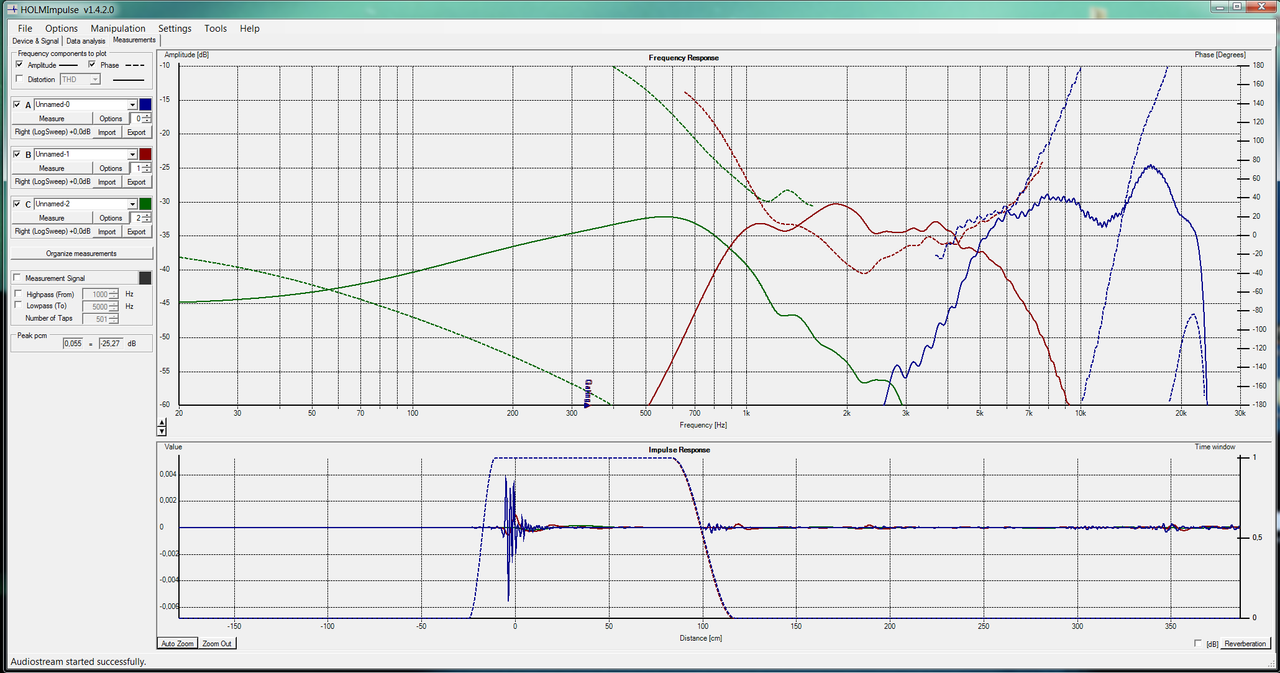The height and width of the screenshot is (673, 1280).
Task: Enable the Measurement Signal checkbox
Action: 17,278
